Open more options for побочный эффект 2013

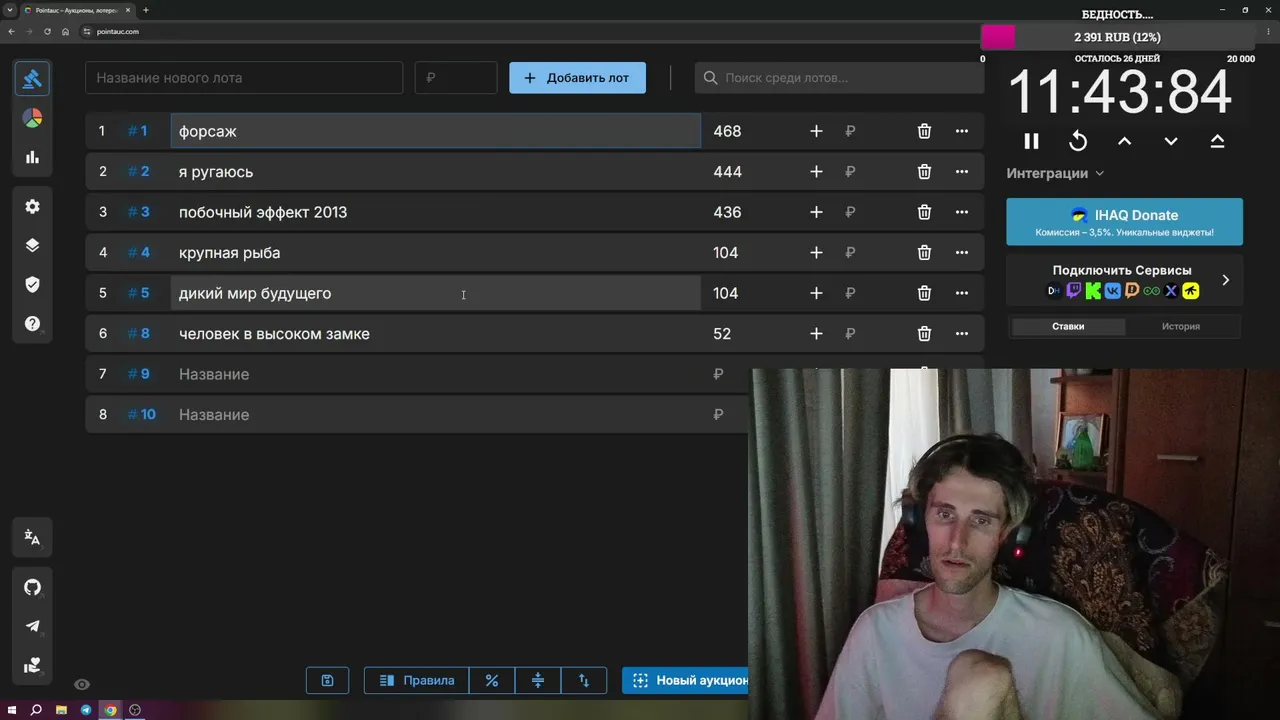tap(962, 212)
